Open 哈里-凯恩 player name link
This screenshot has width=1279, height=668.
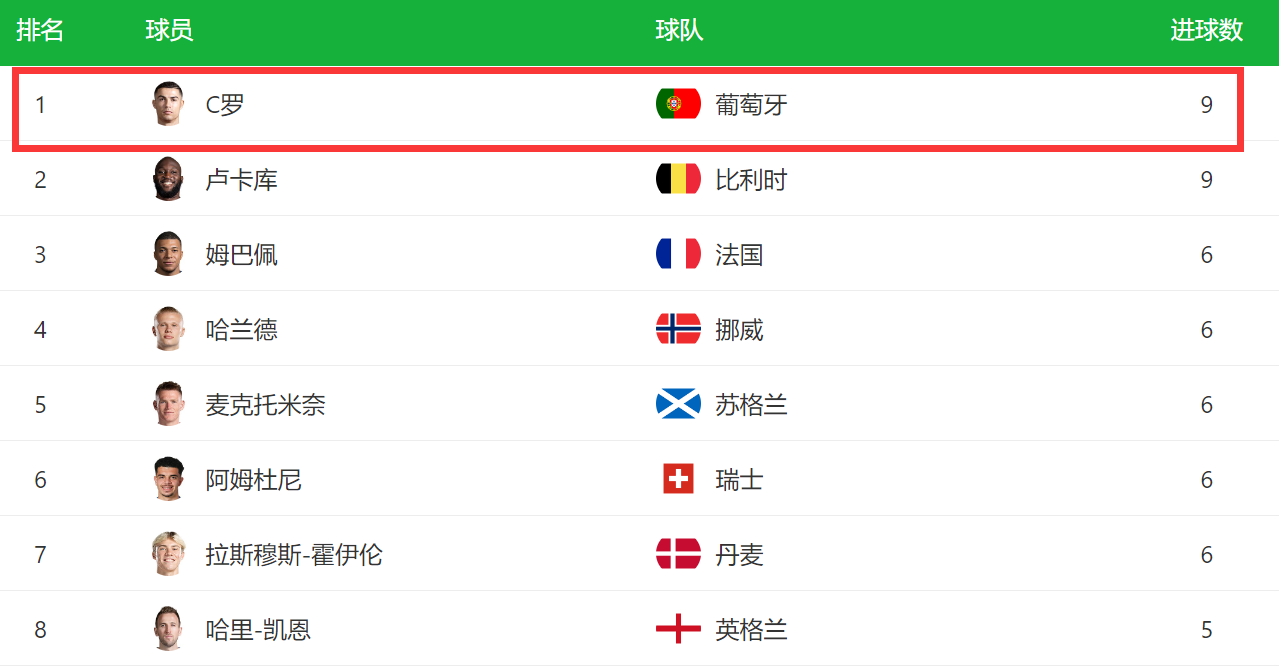(258, 629)
